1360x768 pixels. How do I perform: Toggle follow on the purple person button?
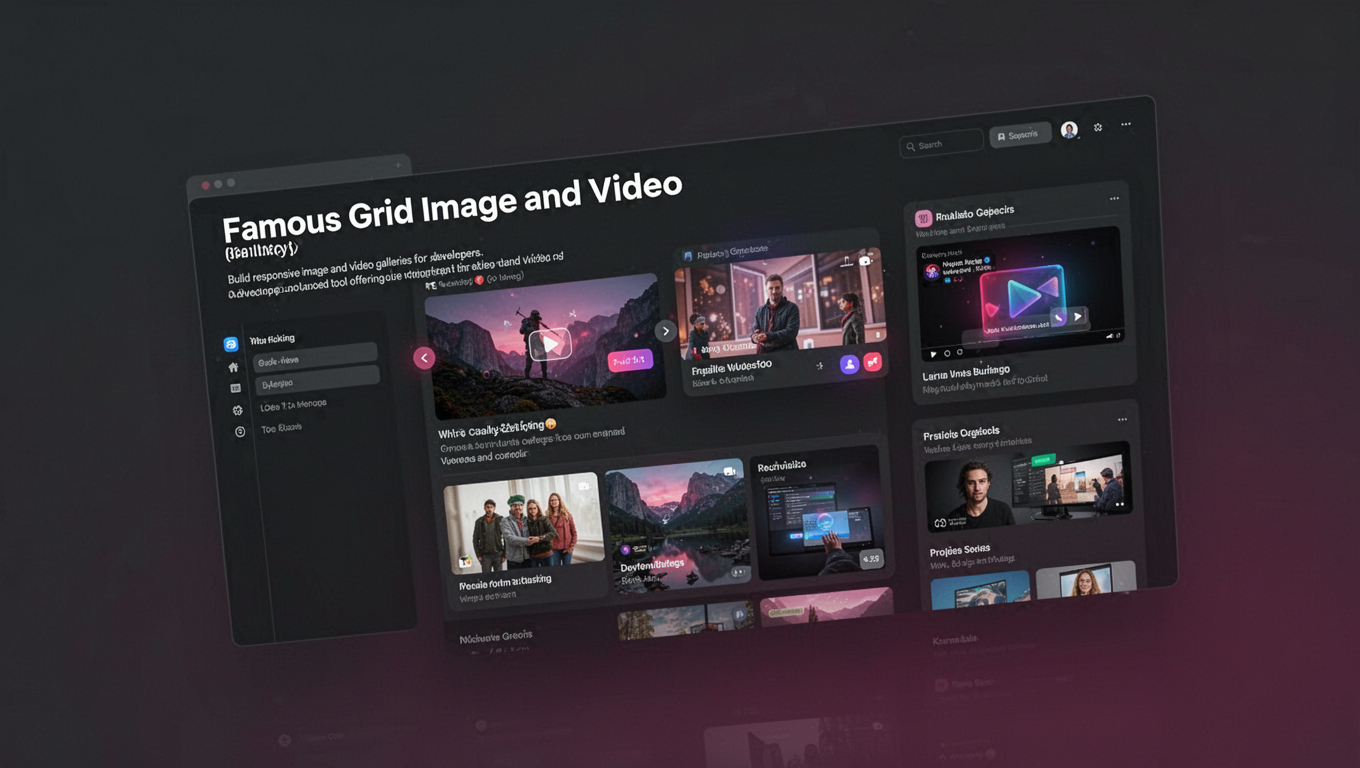[x=849, y=364]
